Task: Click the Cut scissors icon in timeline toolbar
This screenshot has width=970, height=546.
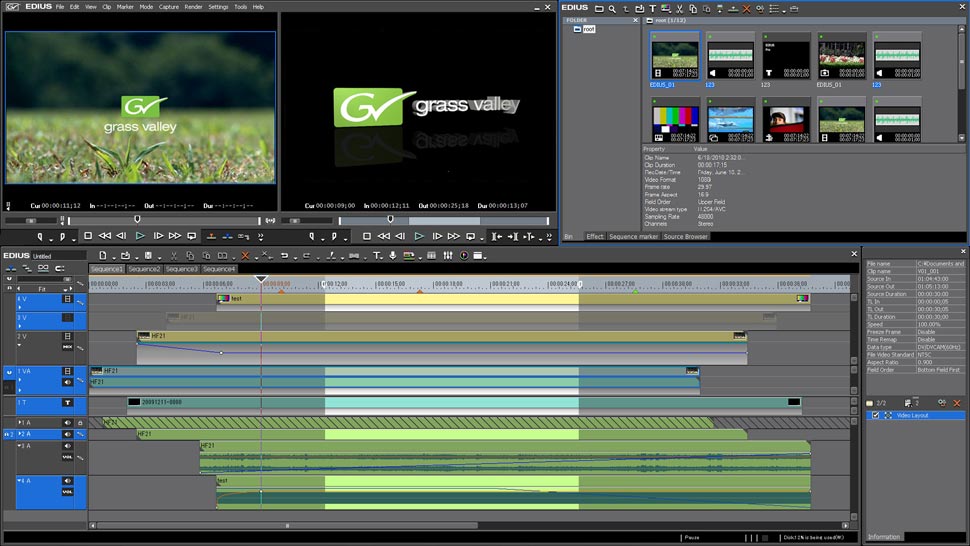Action: coord(174,255)
